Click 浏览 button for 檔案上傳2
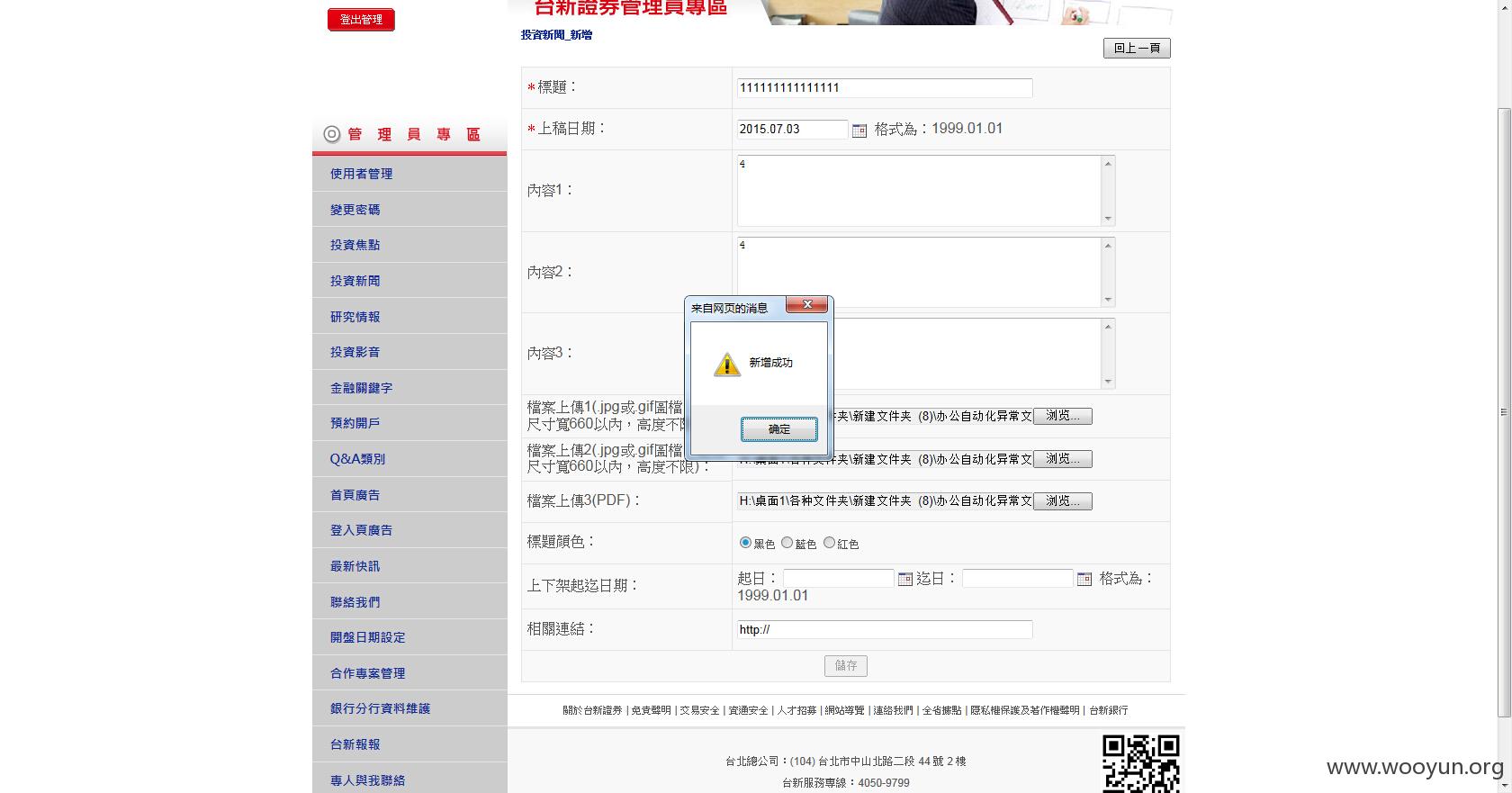The height and width of the screenshot is (793, 1512). 1063,459
